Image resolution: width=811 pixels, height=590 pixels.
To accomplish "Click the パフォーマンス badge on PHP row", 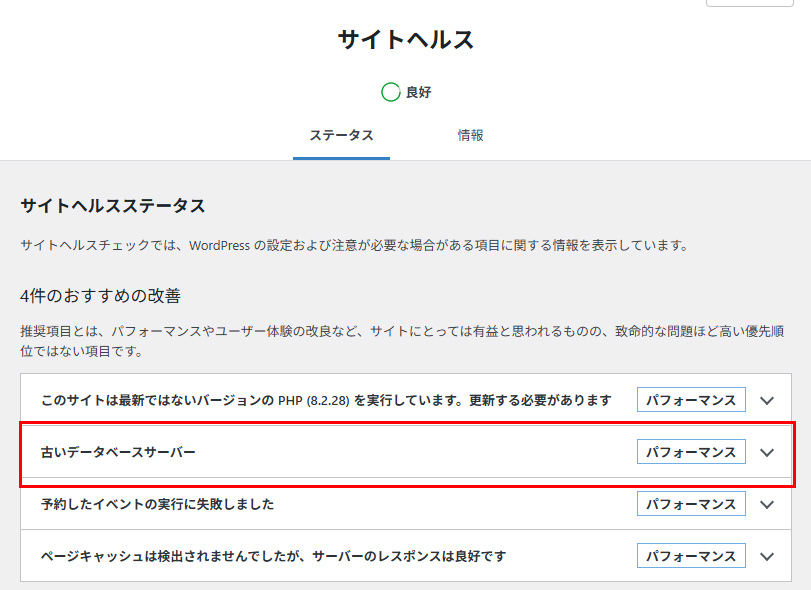I will coord(691,401).
